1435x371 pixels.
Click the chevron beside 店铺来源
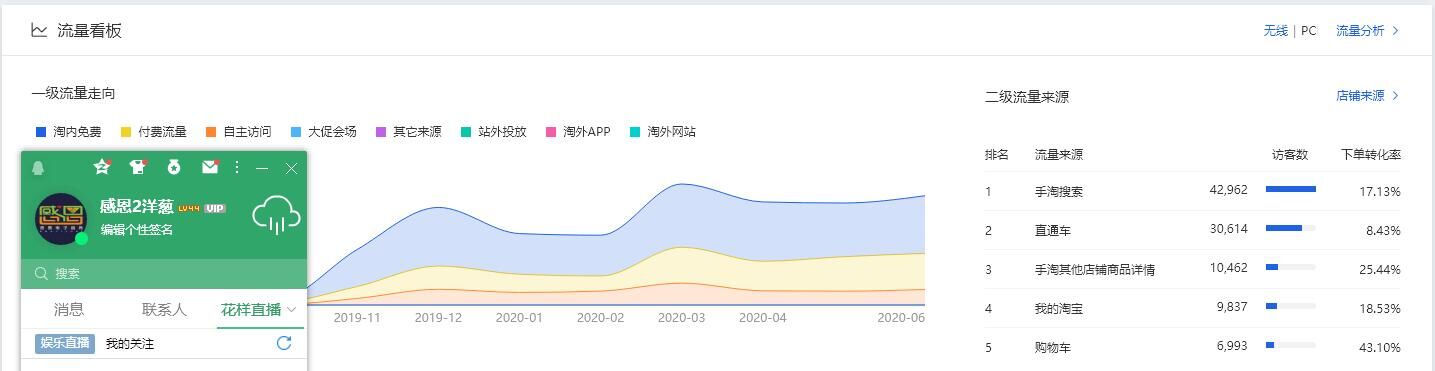[x=1396, y=96]
